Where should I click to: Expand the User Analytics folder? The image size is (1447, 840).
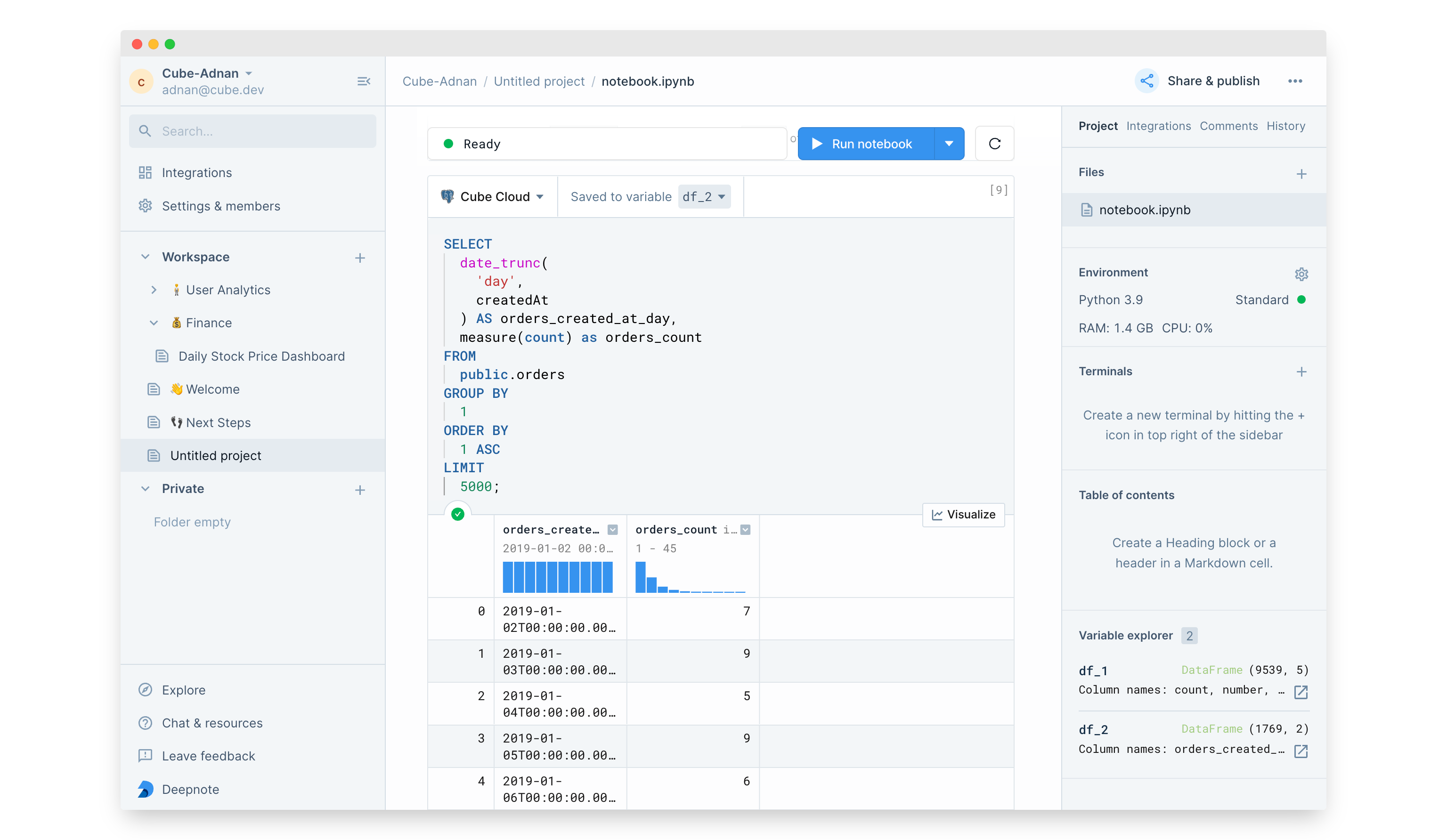point(154,290)
